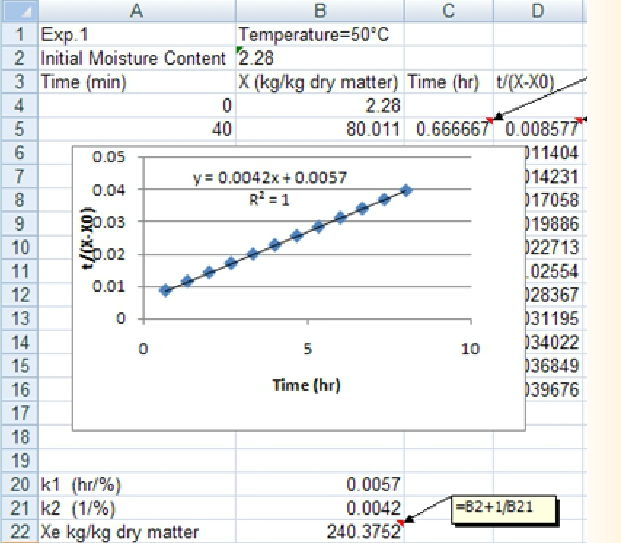The height and width of the screenshot is (543, 621).
Task: Click the last data point on chart
Action: point(406,189)
